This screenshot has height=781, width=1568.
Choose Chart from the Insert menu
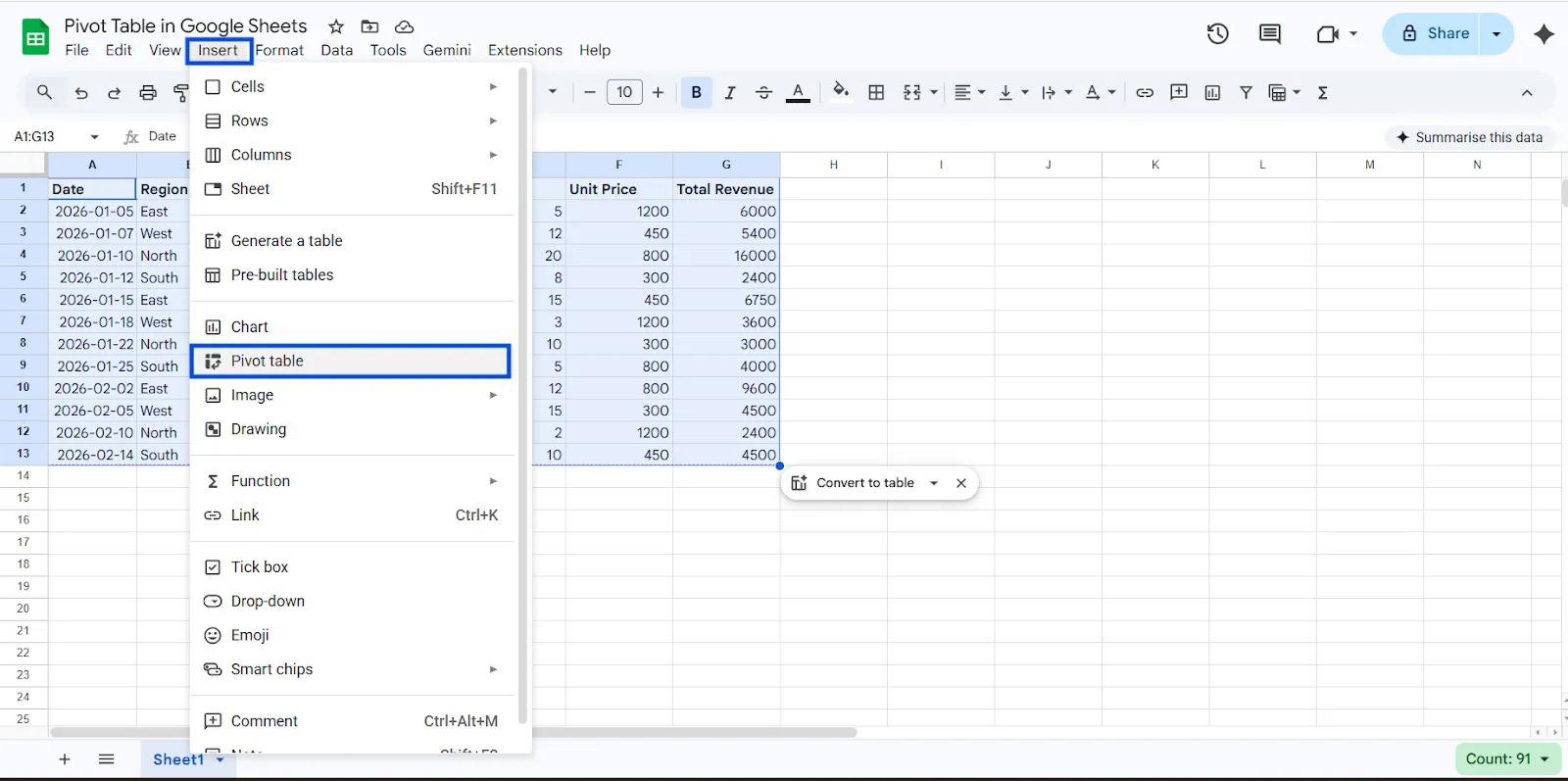pyautogui.click(x=353, y=326)
